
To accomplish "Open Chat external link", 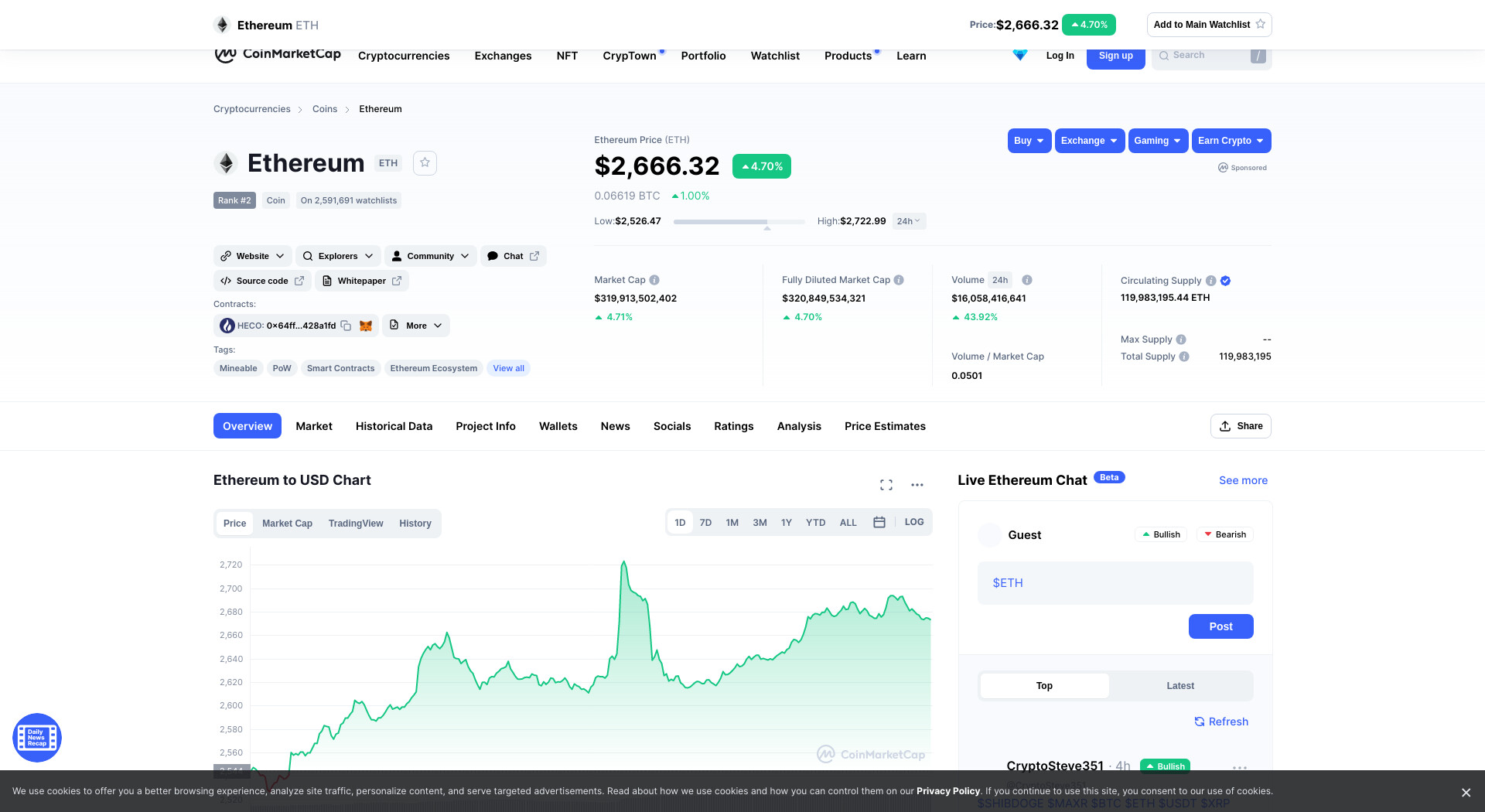I will pos(514,256).
